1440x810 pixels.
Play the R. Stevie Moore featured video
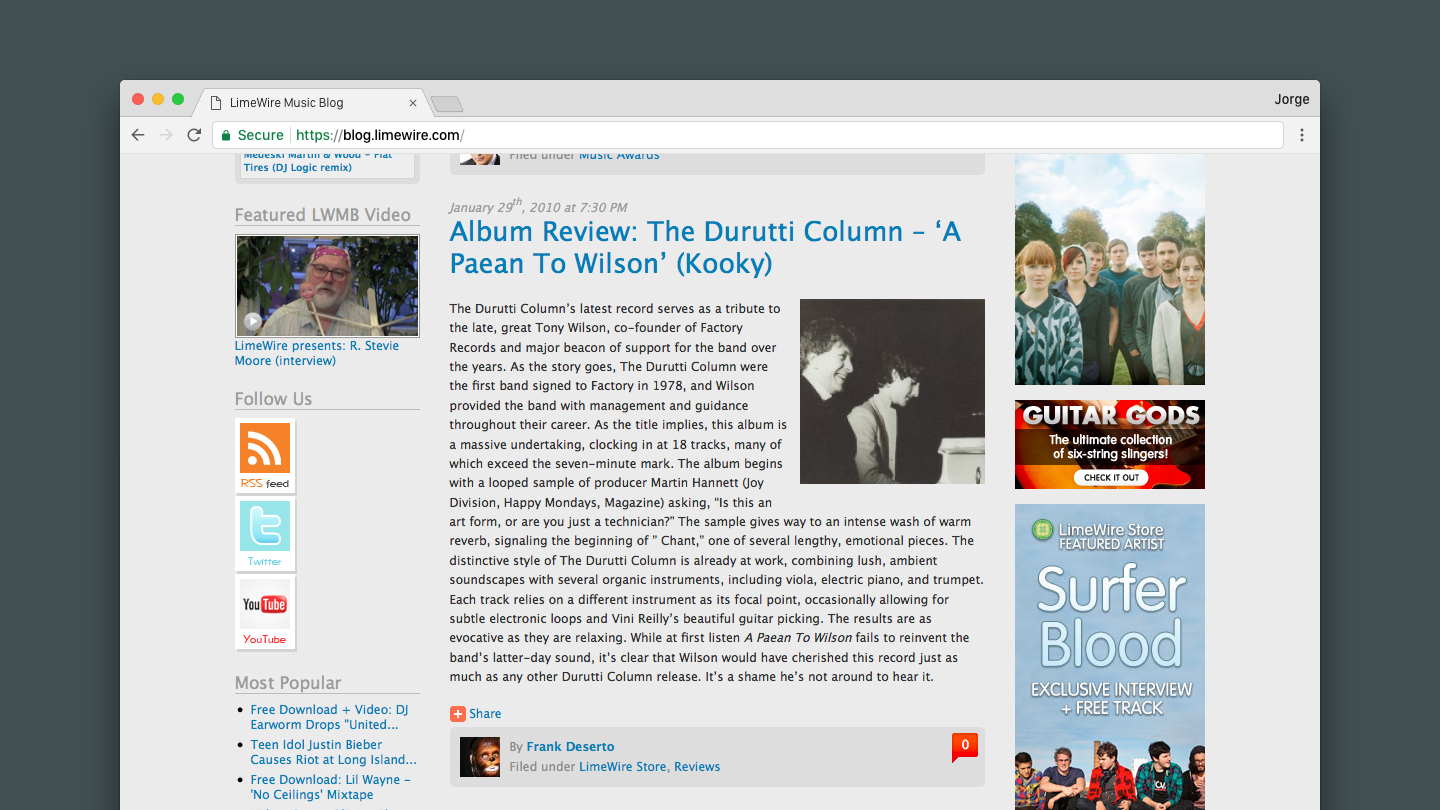pos(327,286)
